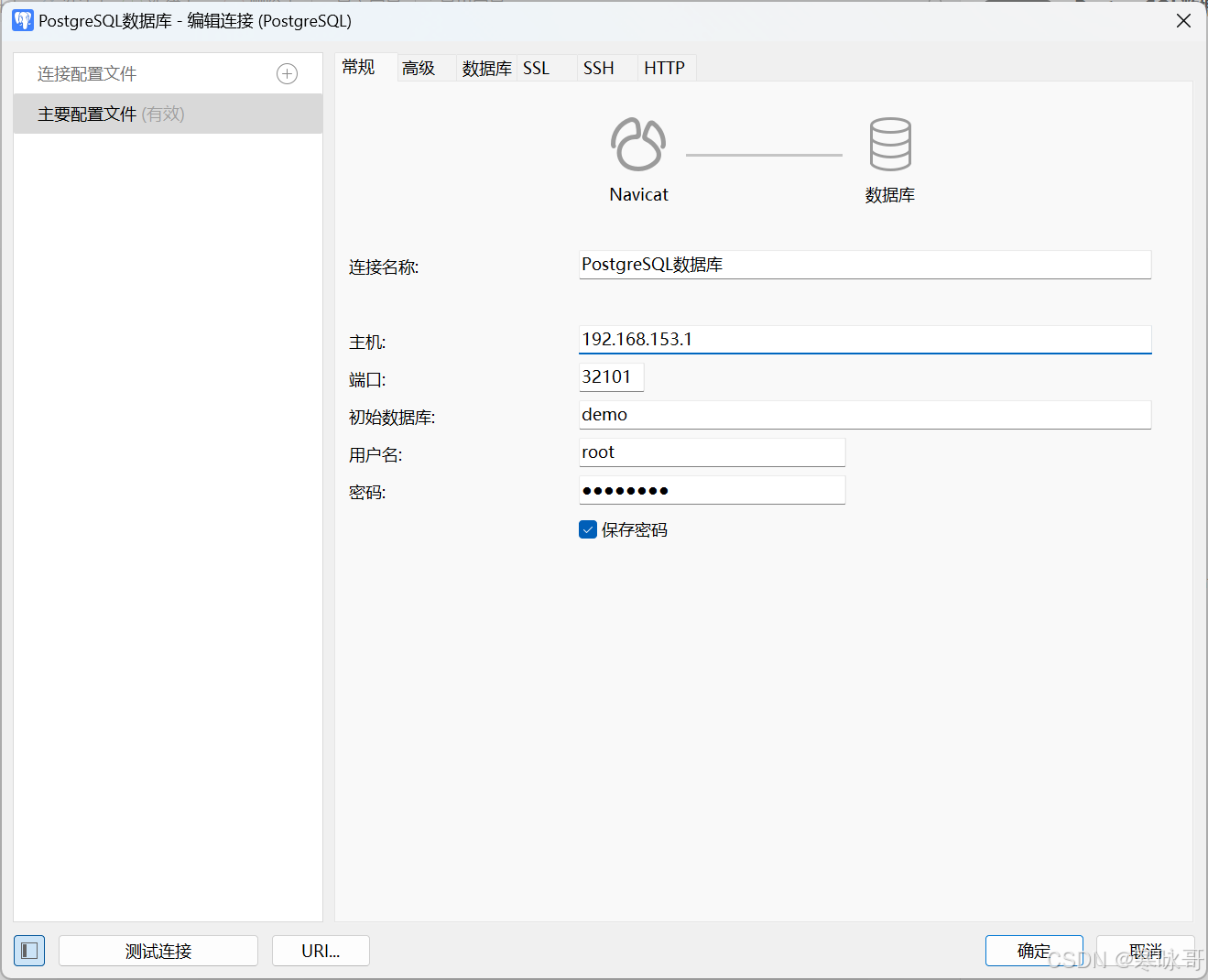Click the 端口 field showing 32101
Viewport: 1208px width, 980px height.
point(612,377)
